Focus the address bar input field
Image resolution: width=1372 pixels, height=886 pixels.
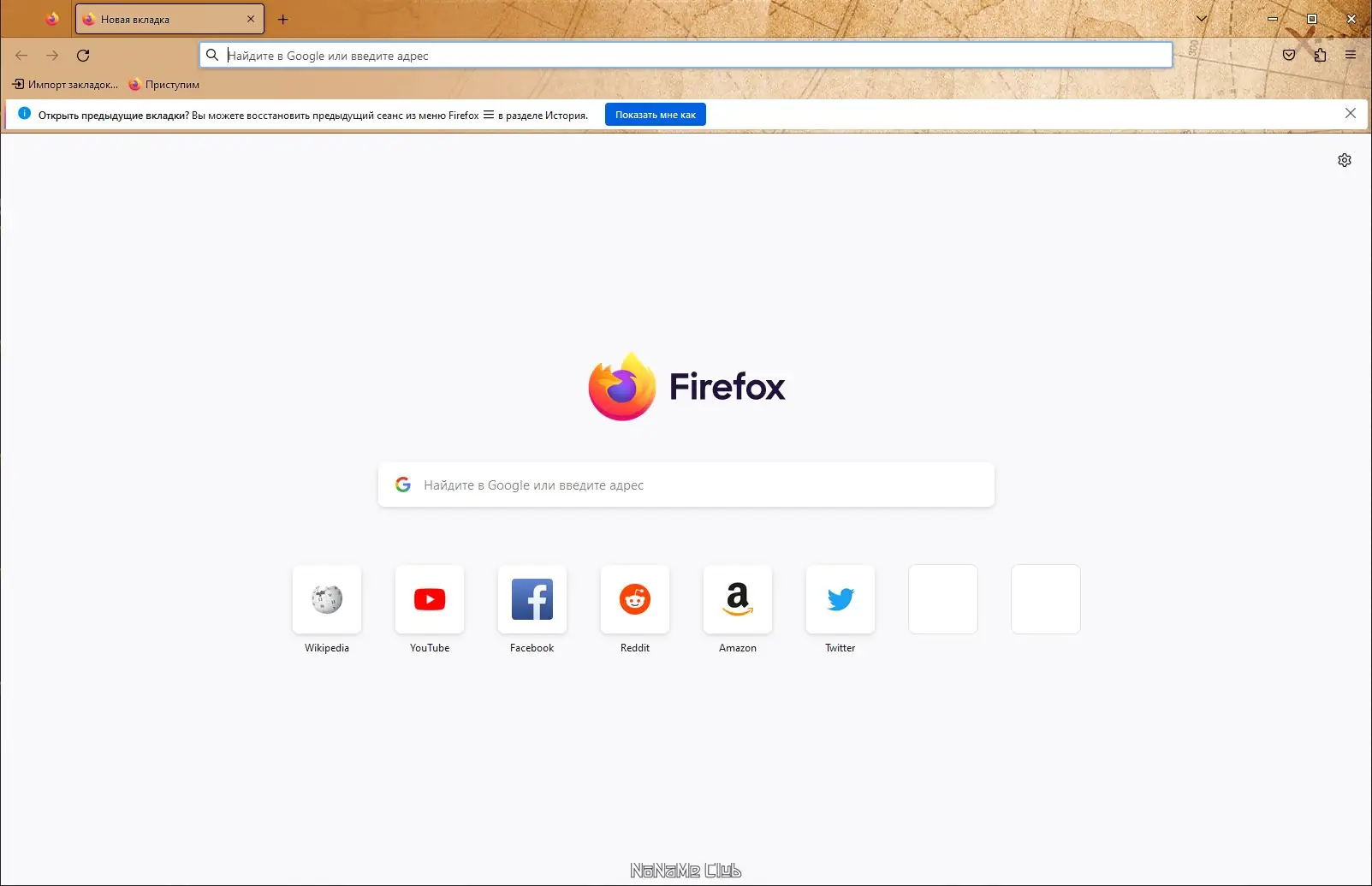pyautogui.click(x=686, y=56)
